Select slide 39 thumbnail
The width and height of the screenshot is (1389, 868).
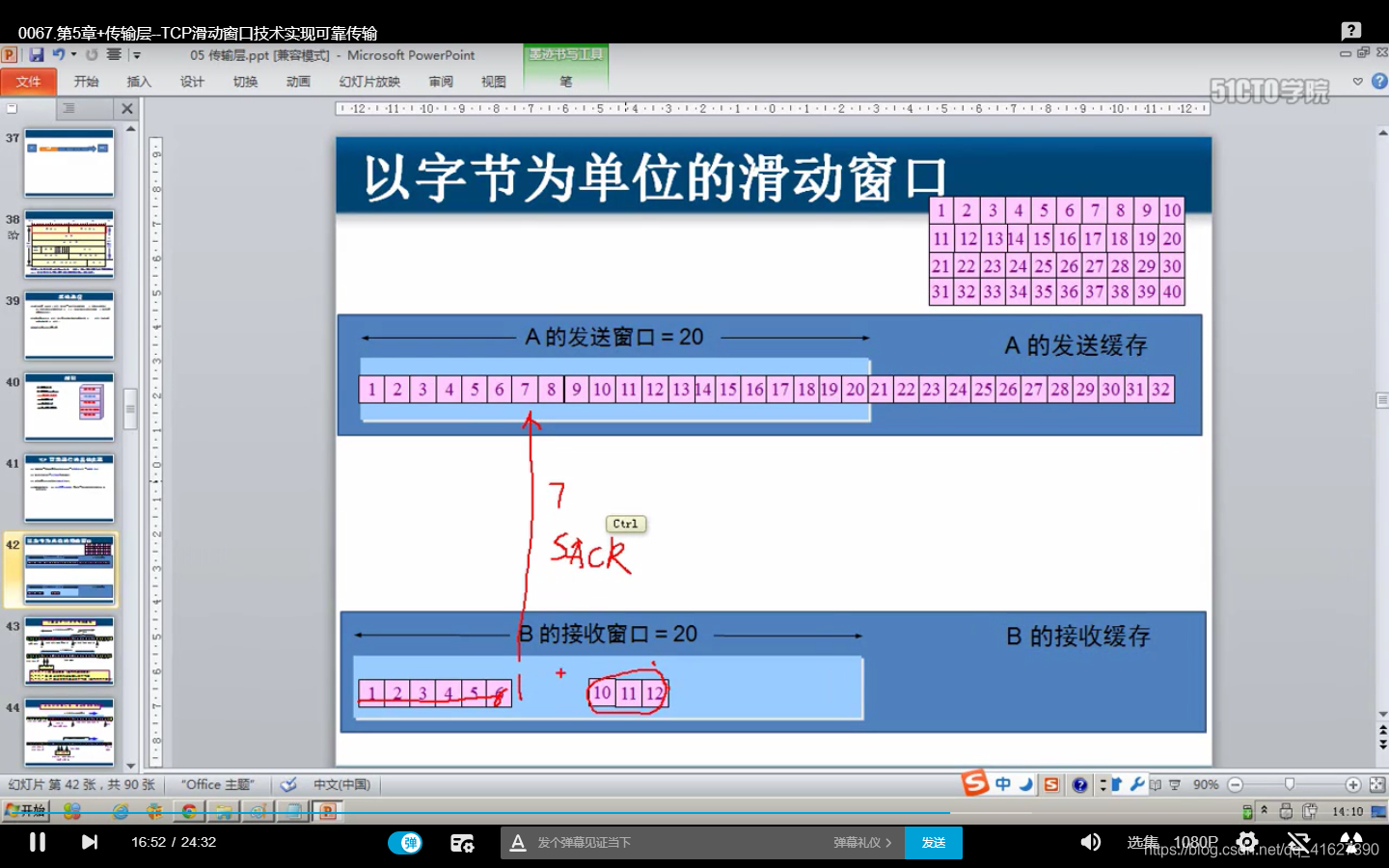(69, 326)
